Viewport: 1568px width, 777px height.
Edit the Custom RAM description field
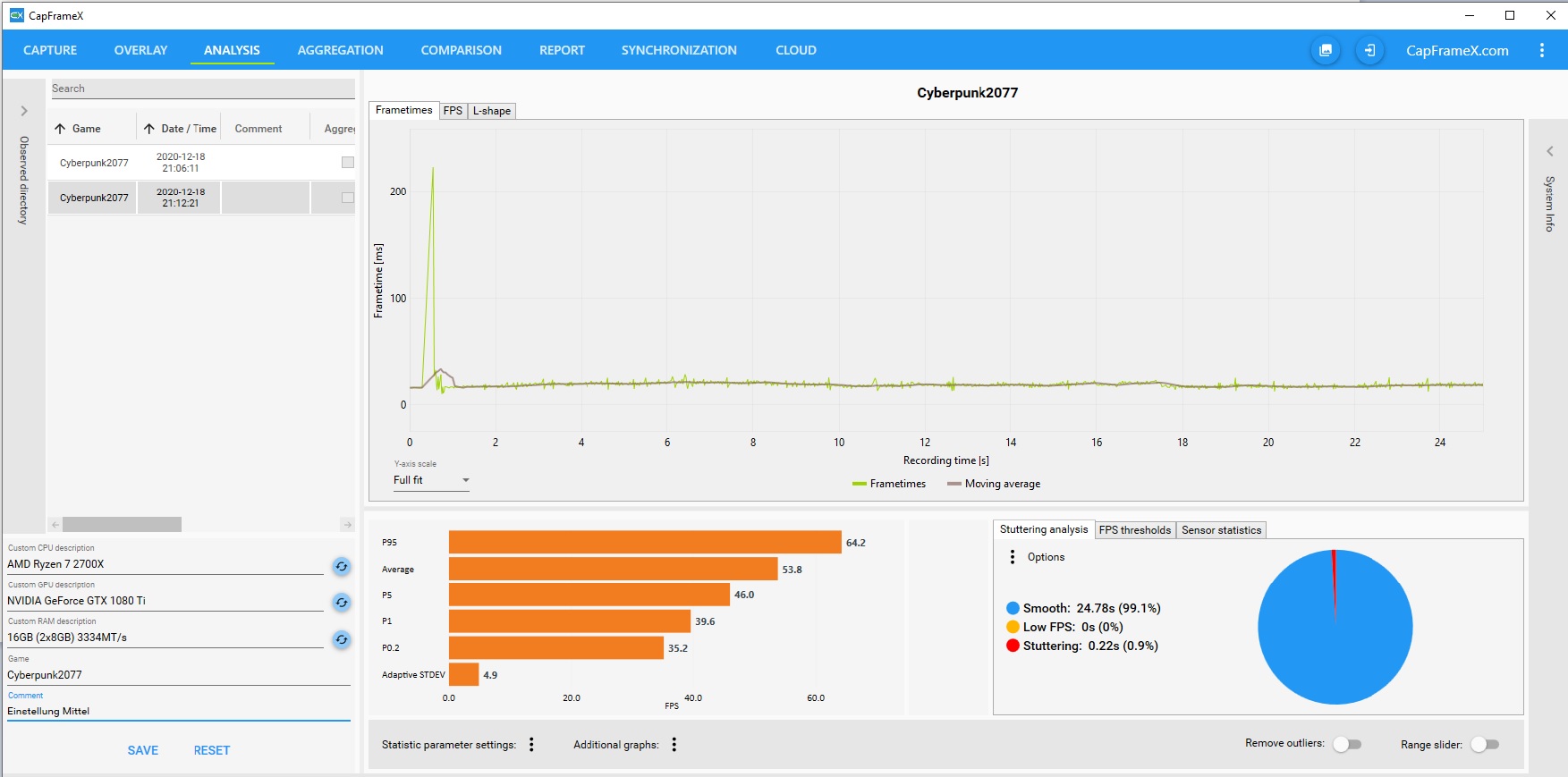click(165, 638)
